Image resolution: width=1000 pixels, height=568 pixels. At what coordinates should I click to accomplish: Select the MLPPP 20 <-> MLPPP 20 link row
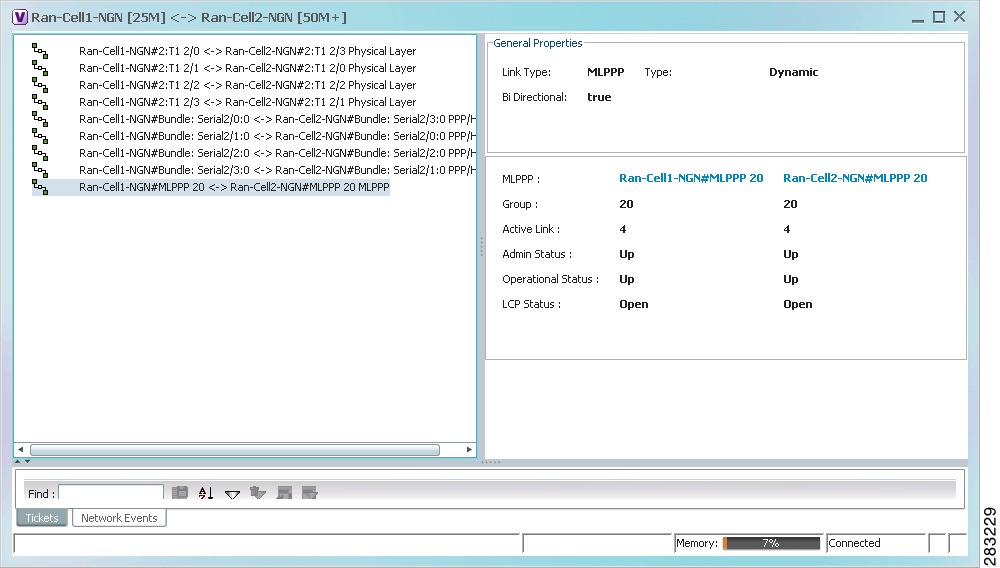(234, 187)
